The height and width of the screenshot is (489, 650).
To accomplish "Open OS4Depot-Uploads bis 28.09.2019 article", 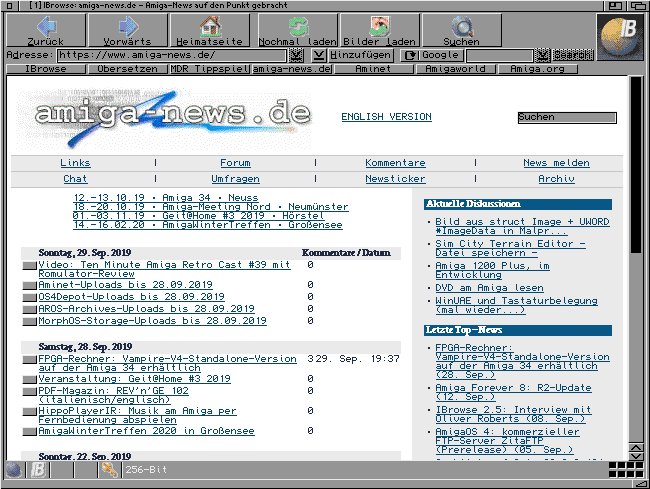I will pyautogui.click(x=131, y=297).
